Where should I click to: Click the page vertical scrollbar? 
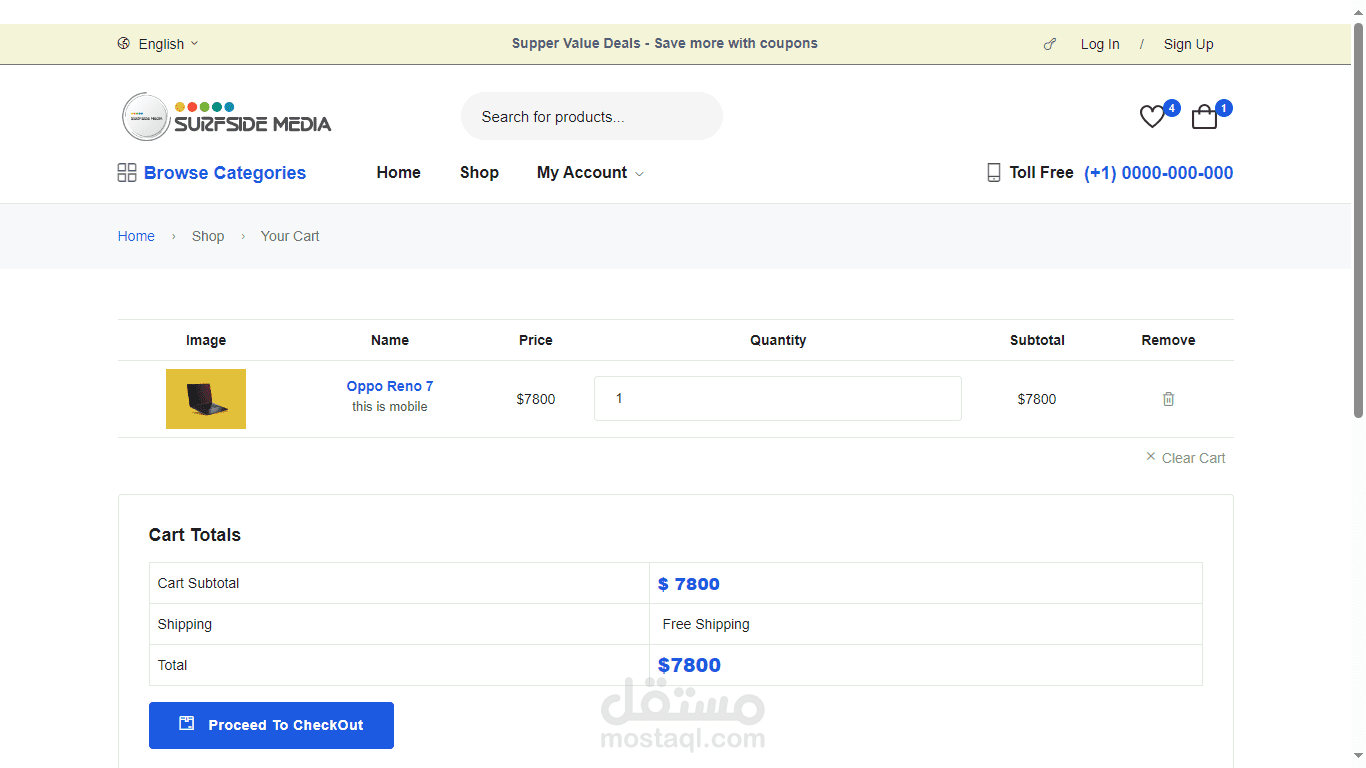point(1358,220)
